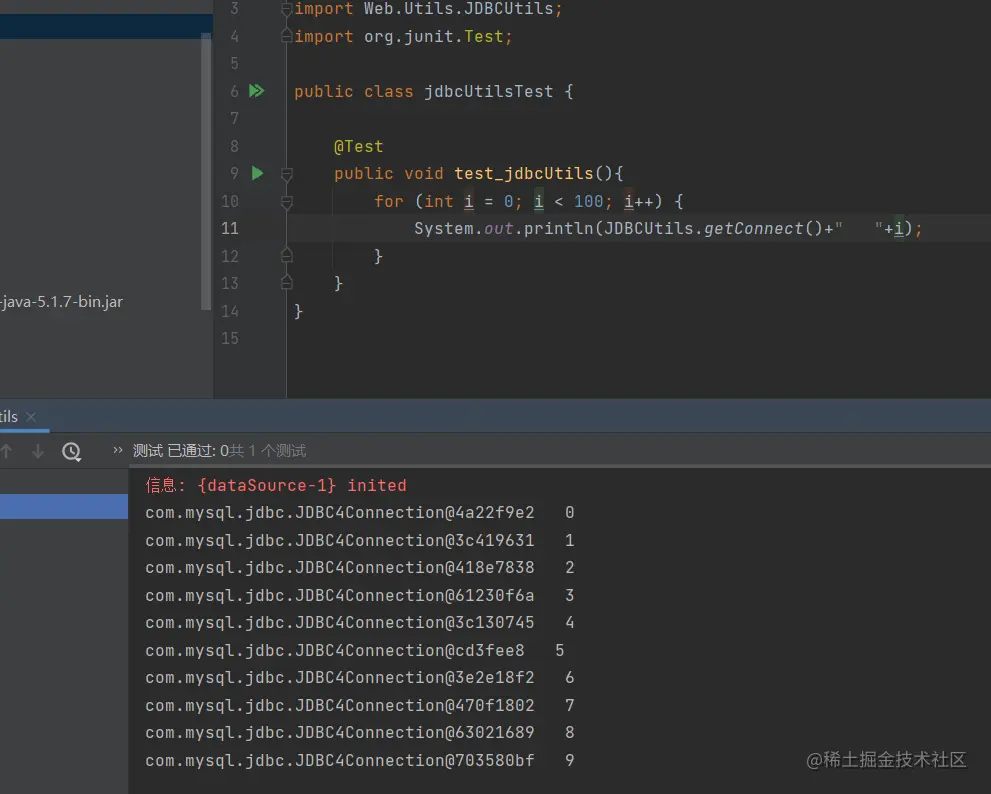This screenshot has width=991, height=794.
Task: Click the test status text '测试 已通过'
Action: (176, 451)
